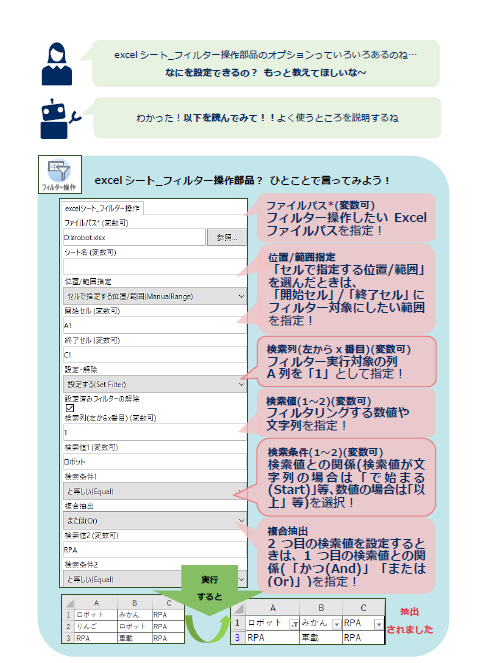The width and height of the screenshot is (487, 663).
Task: Click the select-all corner of result table
Action: (238, 608)
